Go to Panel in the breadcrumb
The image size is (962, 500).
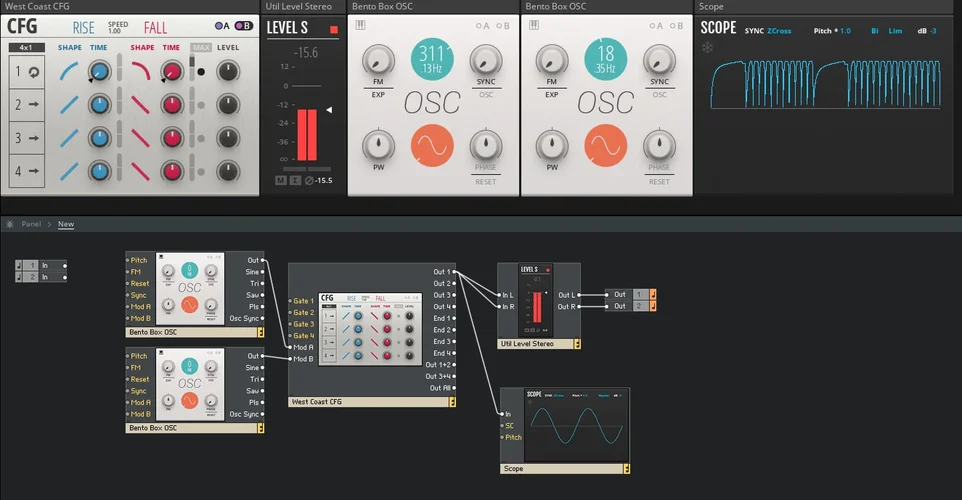coord(31,224)
